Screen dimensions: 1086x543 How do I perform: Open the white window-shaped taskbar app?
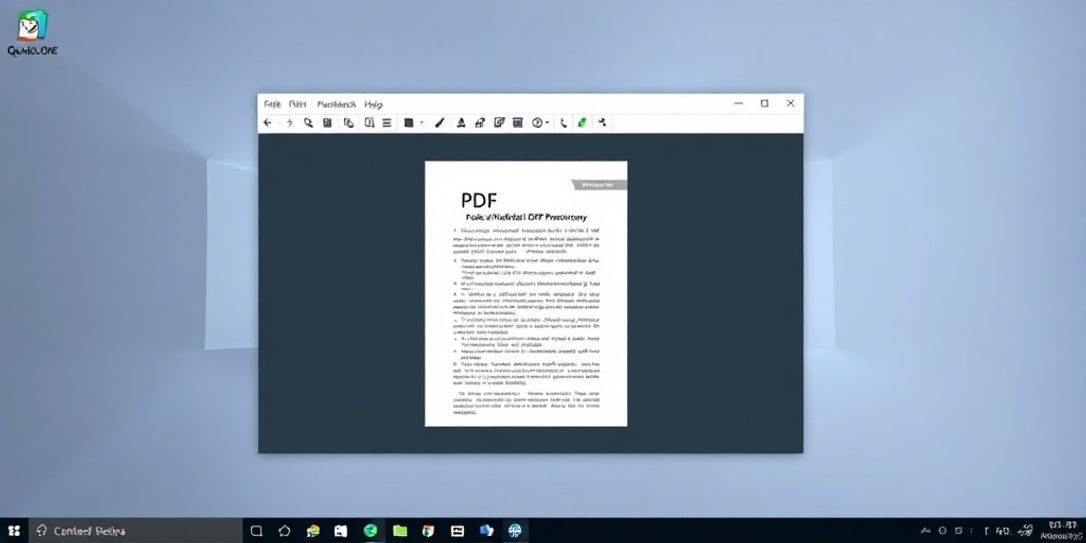(x=457, y=531)
